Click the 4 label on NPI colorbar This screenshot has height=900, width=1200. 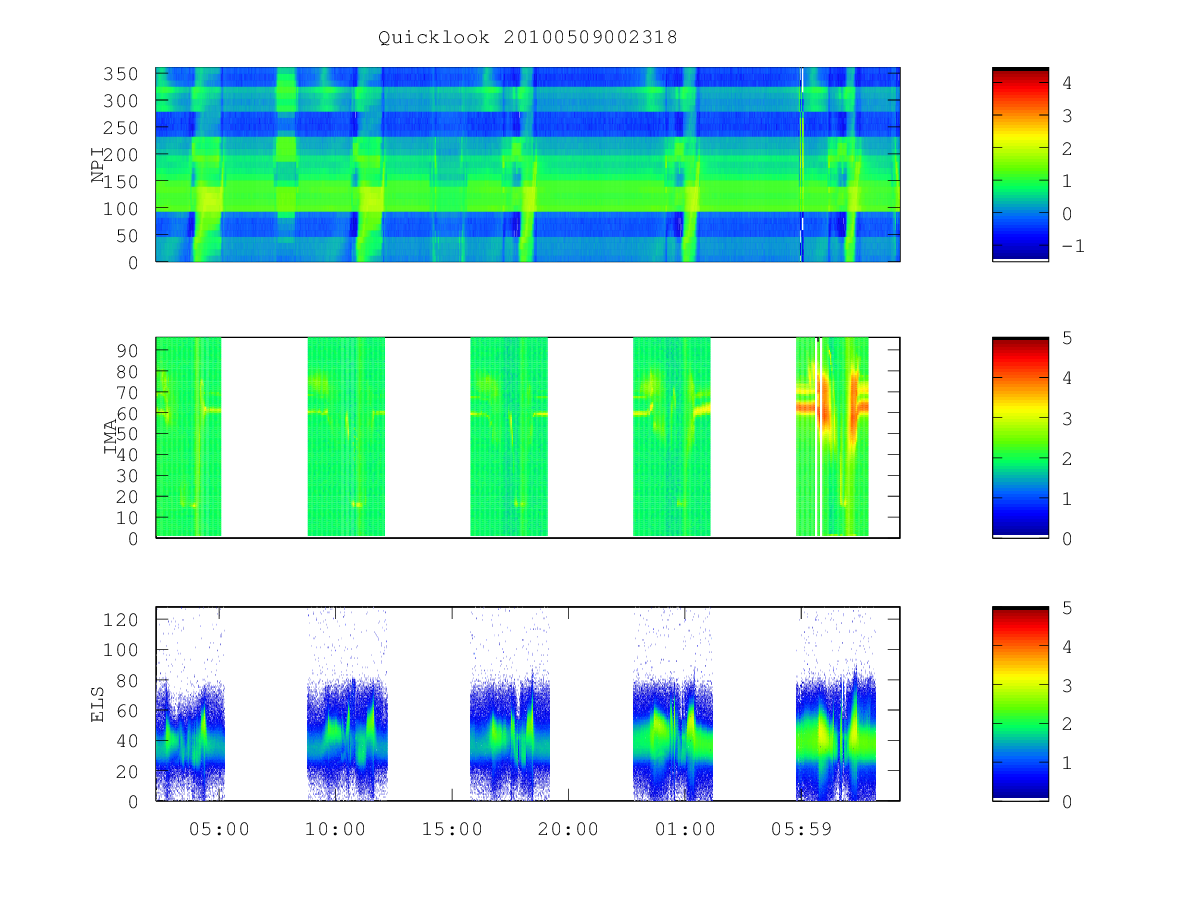tap(1067, 84)
